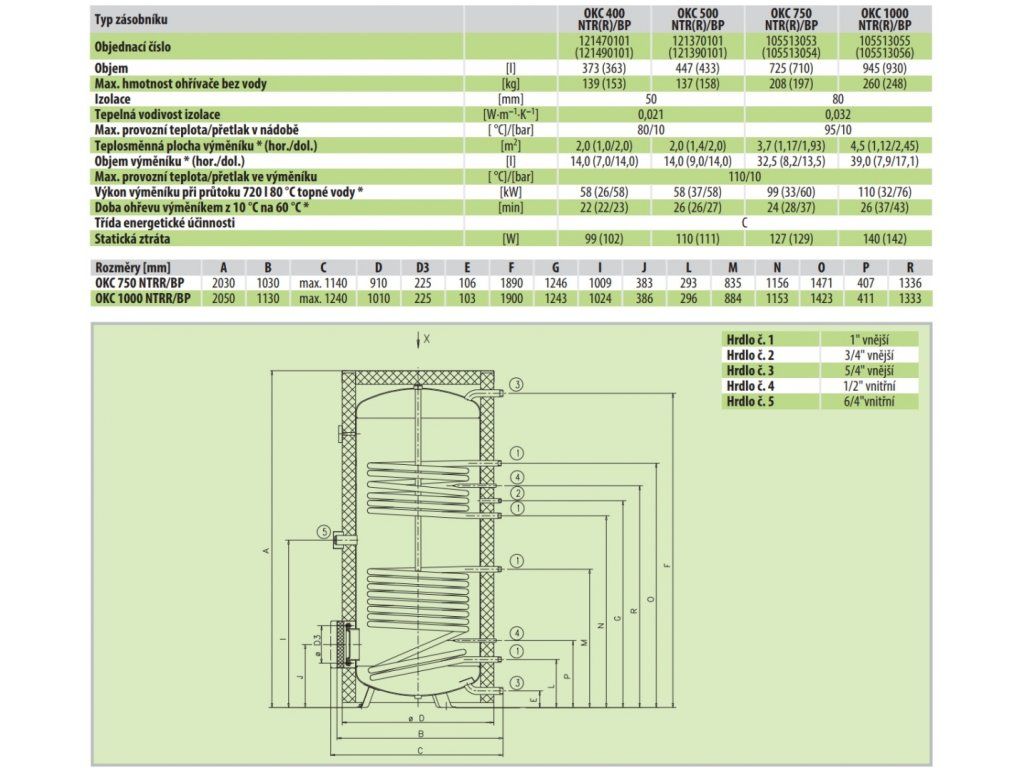Select thermal conductivity value 0,021

[x=650, y=114]
